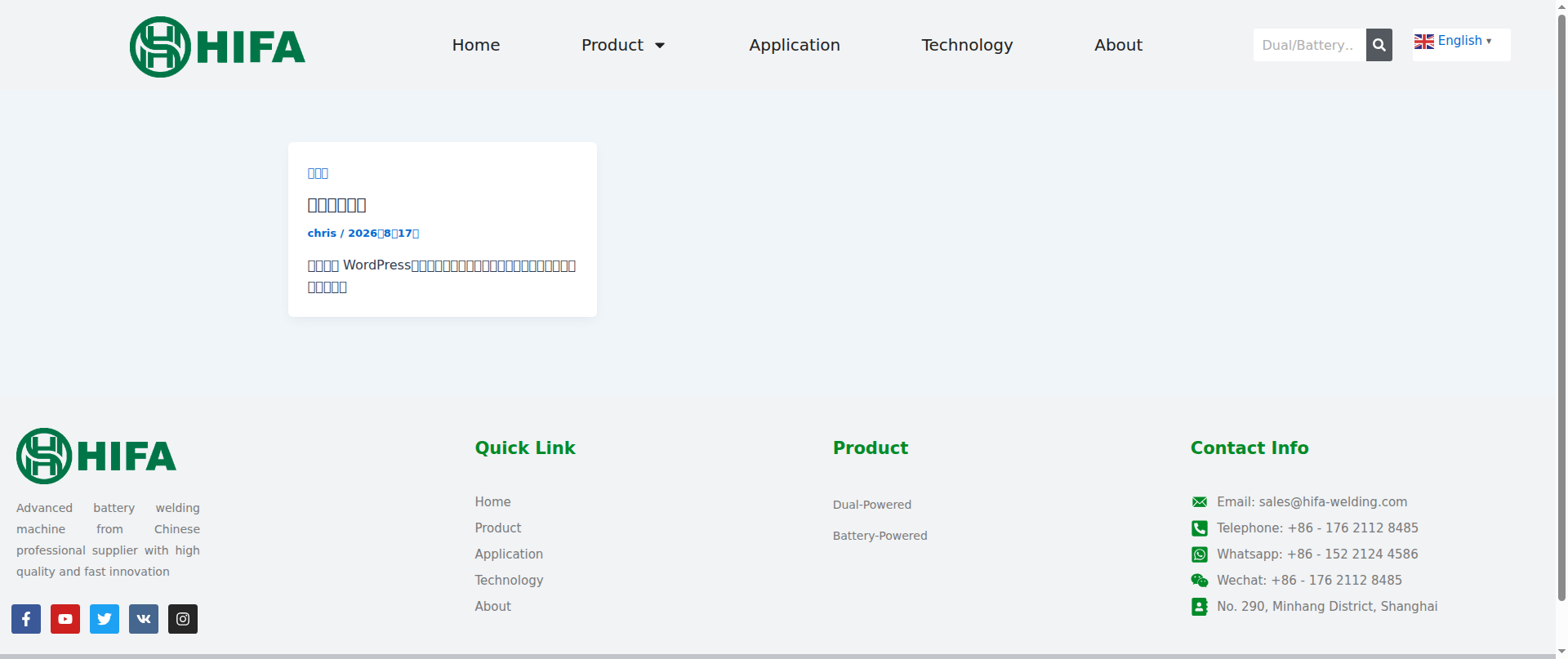Go to the Application page from the top menu
Screen dimensions: 1568x659
point(795,45)
